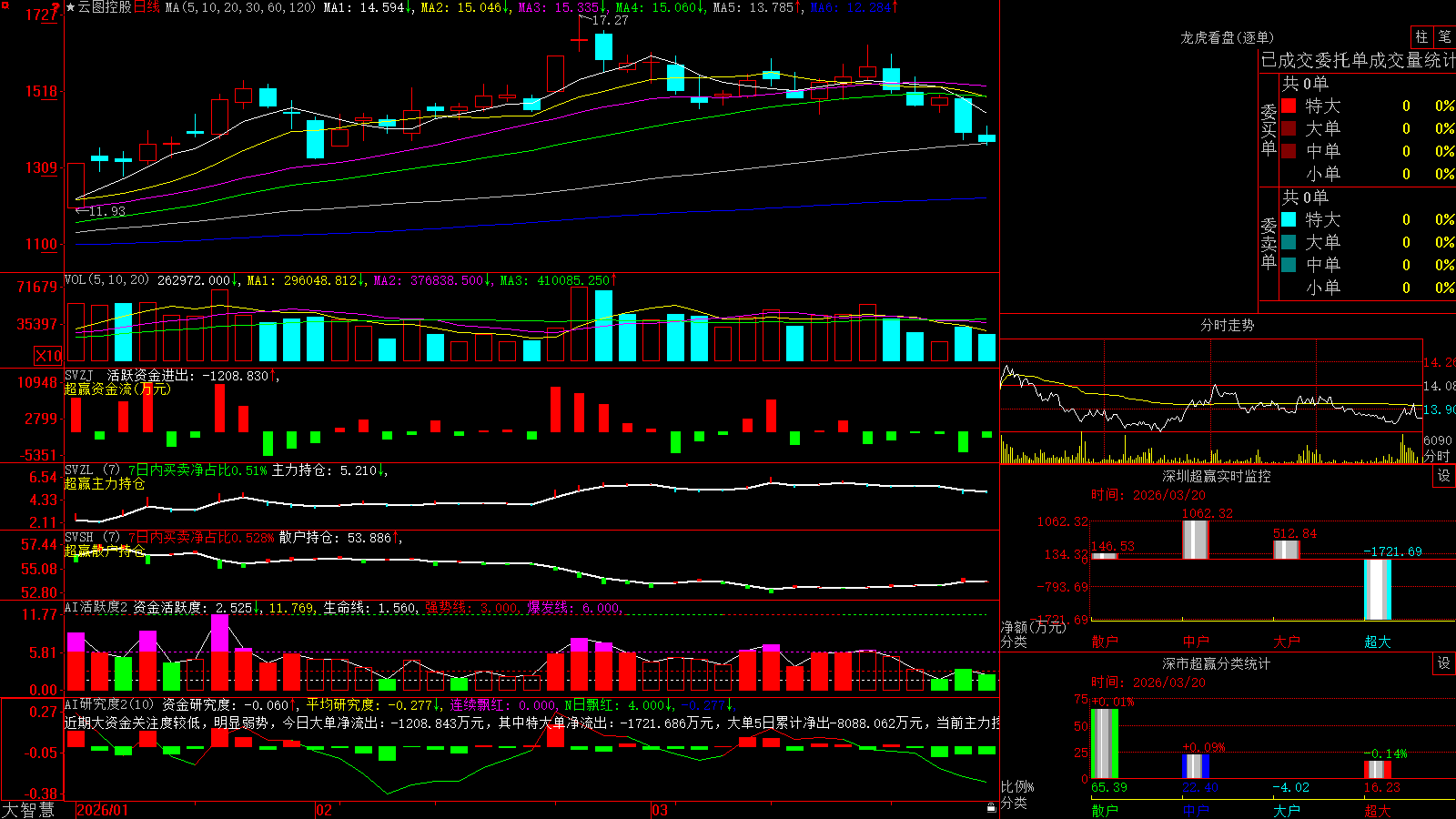Click the 超大 16.23 bar in 分类统计
The width and height of the screenshot is (1456, 819).
click(x=1378, y=769)
